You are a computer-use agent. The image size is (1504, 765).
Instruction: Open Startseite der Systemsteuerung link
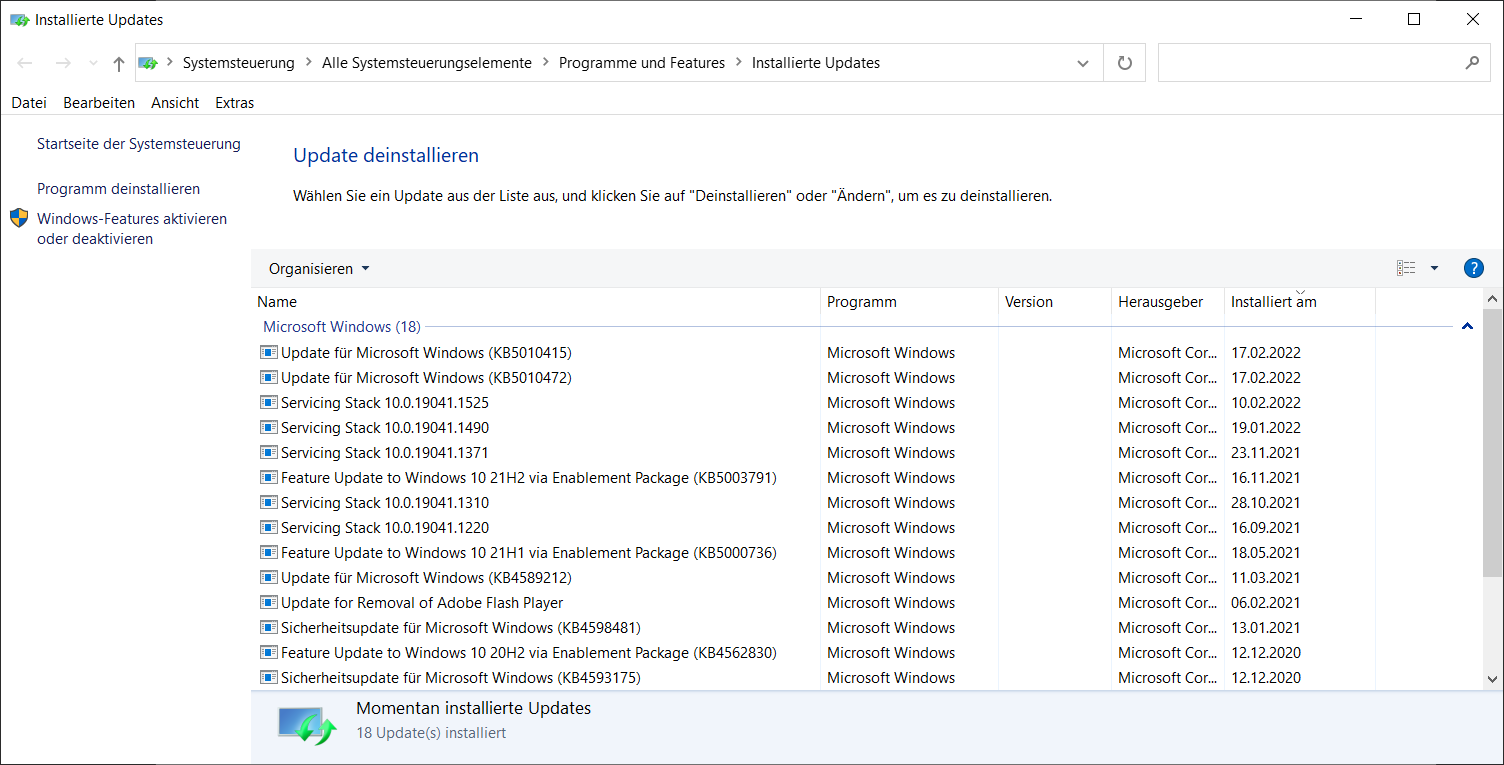point(139,144)
